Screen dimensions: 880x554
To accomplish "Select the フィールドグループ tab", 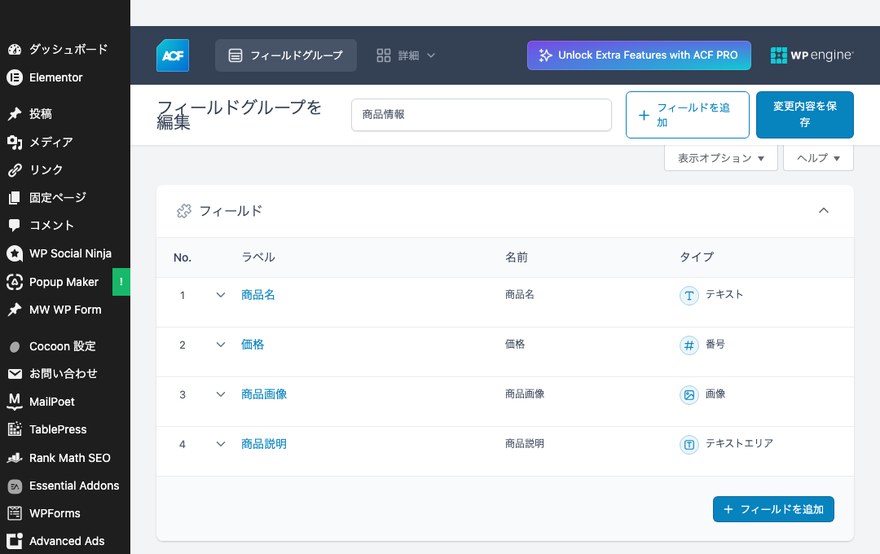I will pos(286,56).
